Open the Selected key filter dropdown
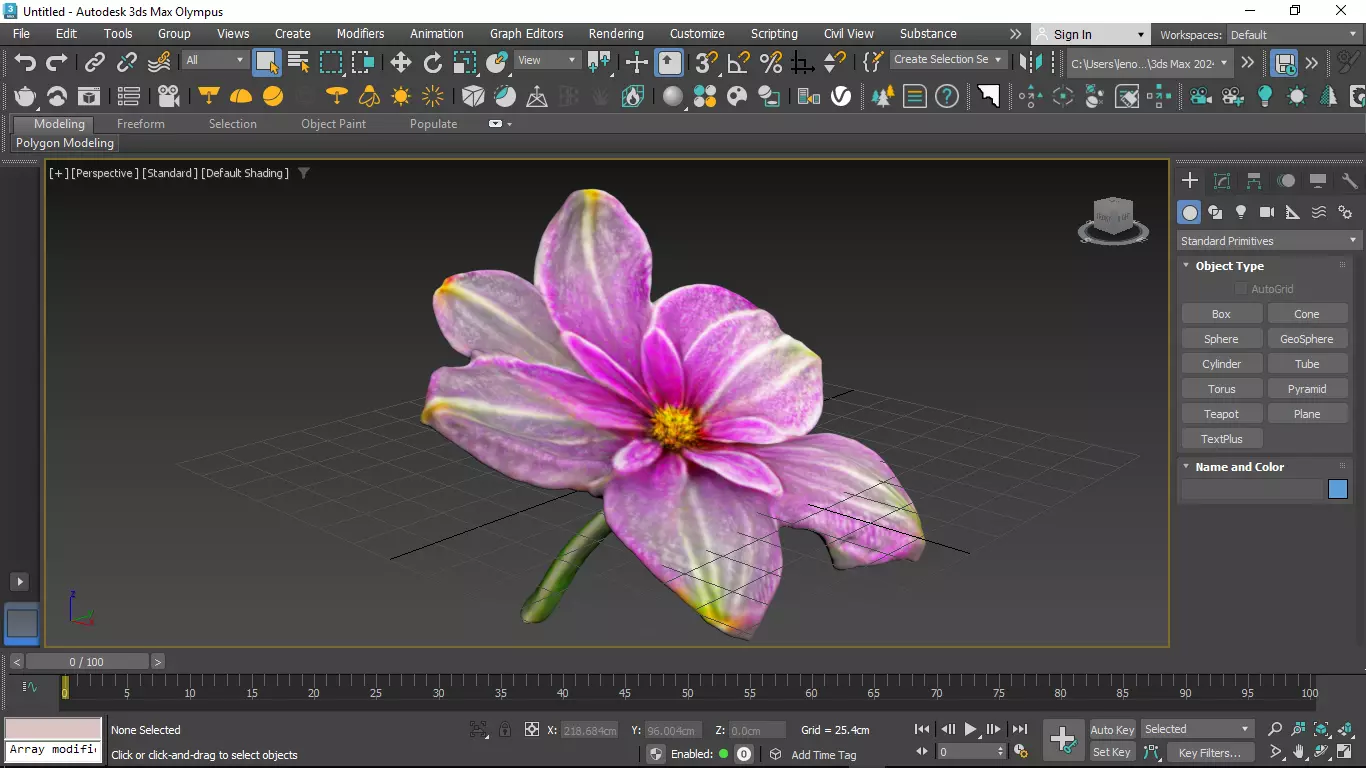Image resolution: width=1366 pixels, height=768 pixels. pos(1197,730)
